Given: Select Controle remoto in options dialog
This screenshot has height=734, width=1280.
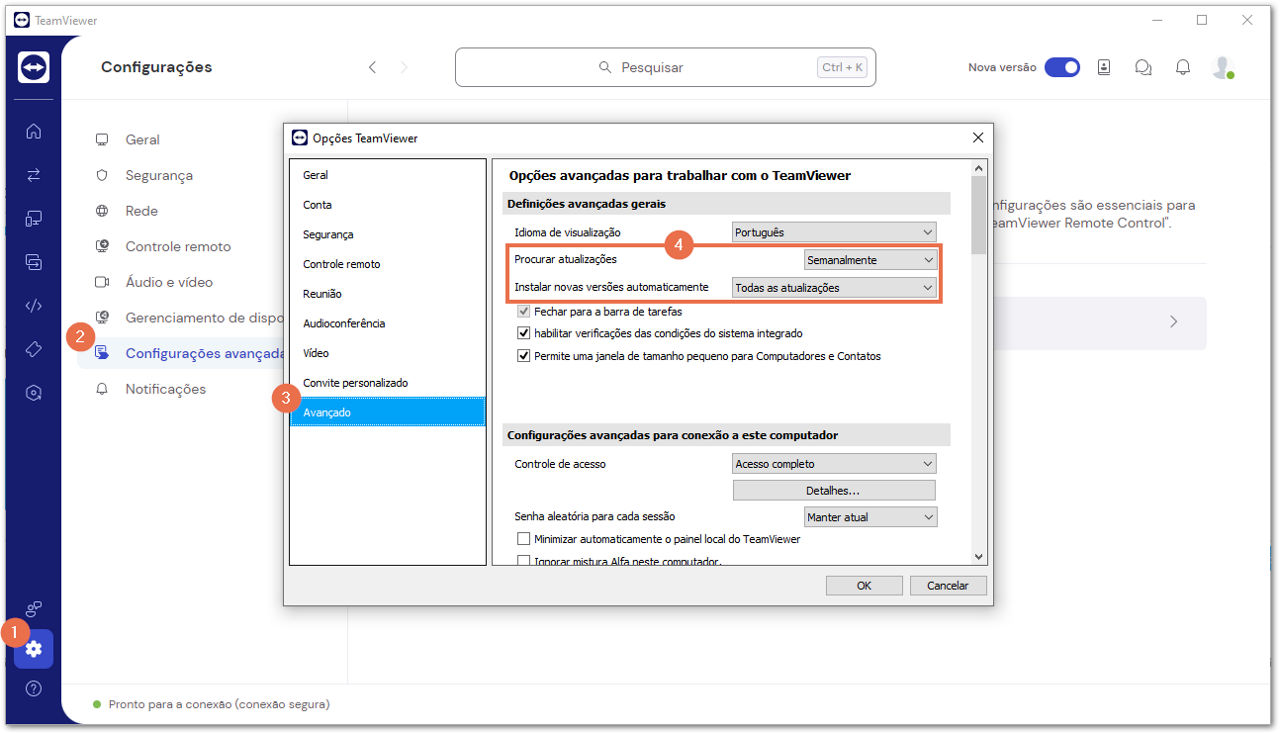Looking at the screenshot, I should 387,264.
